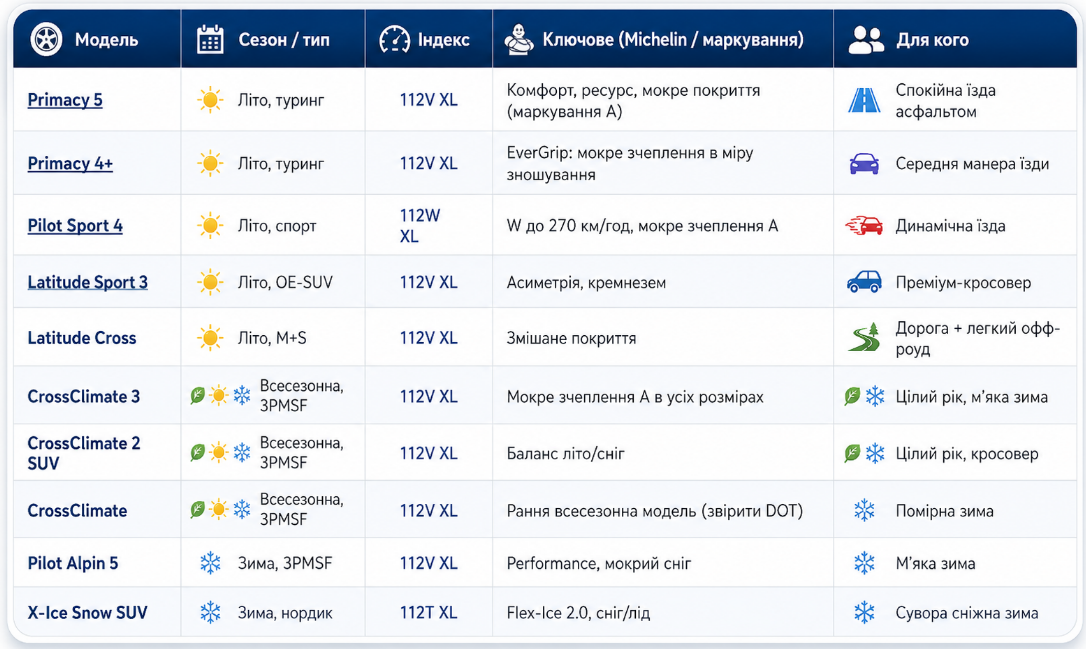The width and height of the screenshot is (1086, 649).
Task: Click the CrossClimate 3 model name
Action: pyautogui.click(x=84, y=396)
